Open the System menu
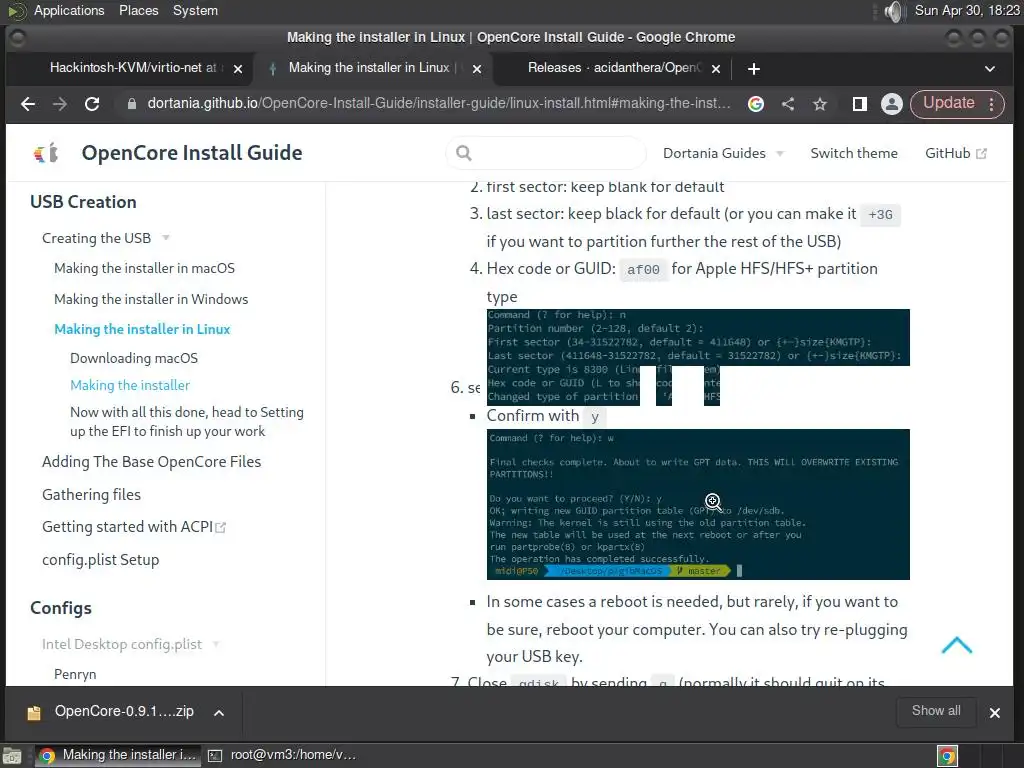 coord(195,10)
